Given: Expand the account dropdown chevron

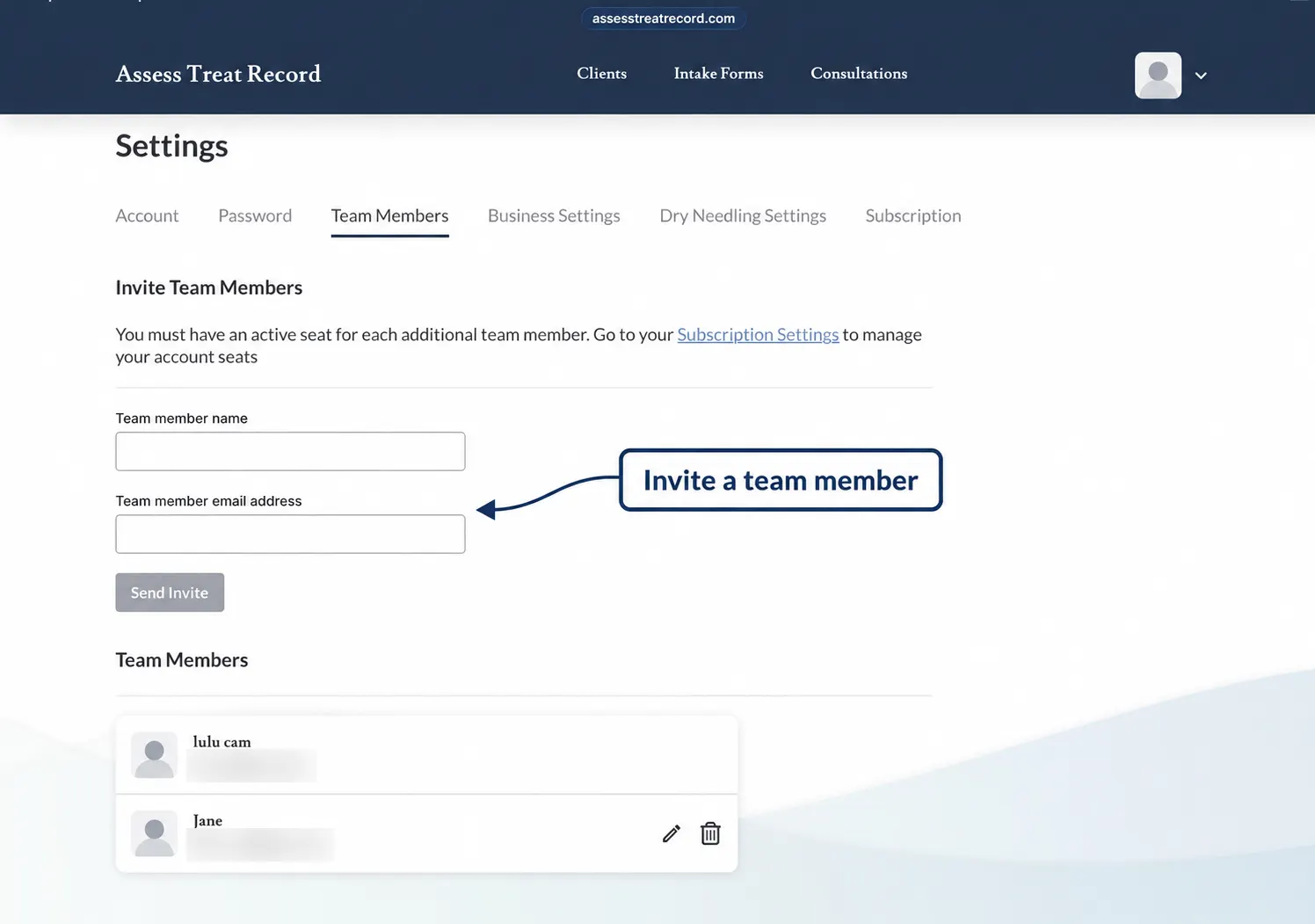Looking at the screenshot, I should click(x=1201, y=76).
